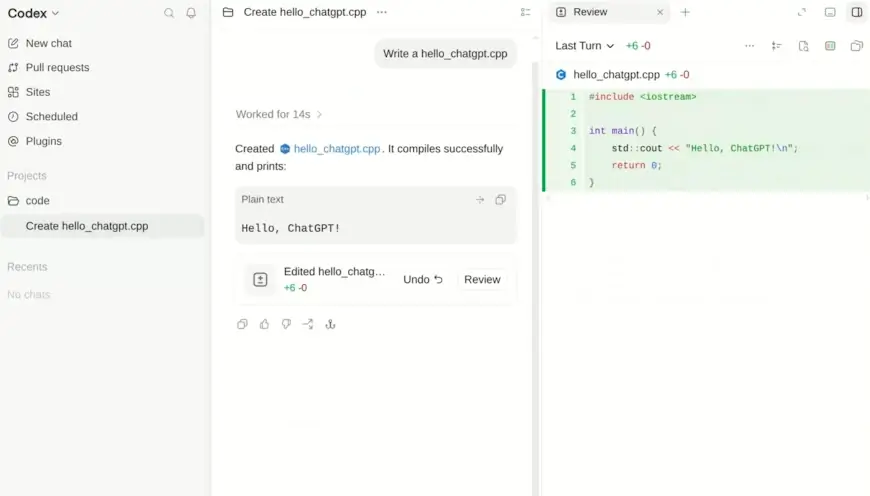Click the diff icon on Edited hello_chatg… card
The image size is (870, 496).
(260, 280)
